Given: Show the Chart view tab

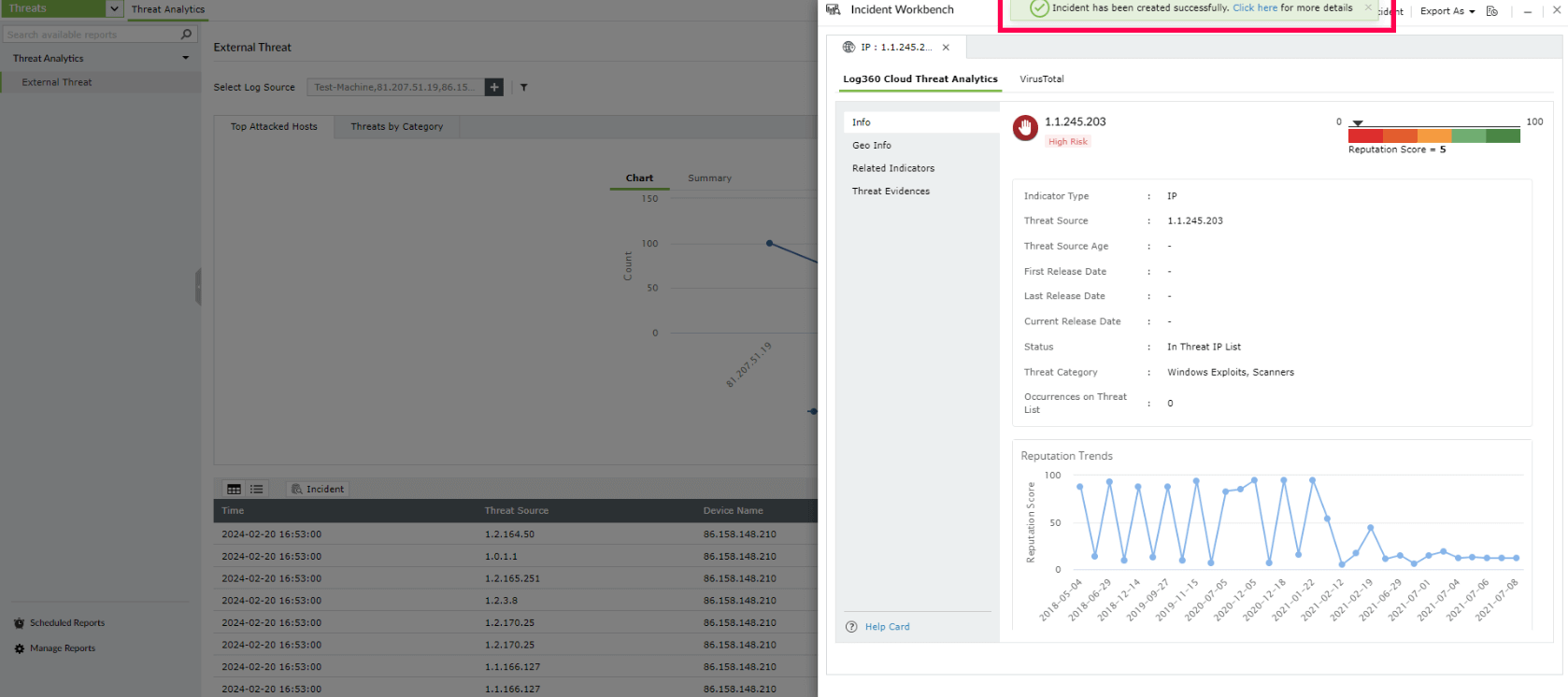Looking at the screenshot, I should point(639,178).
